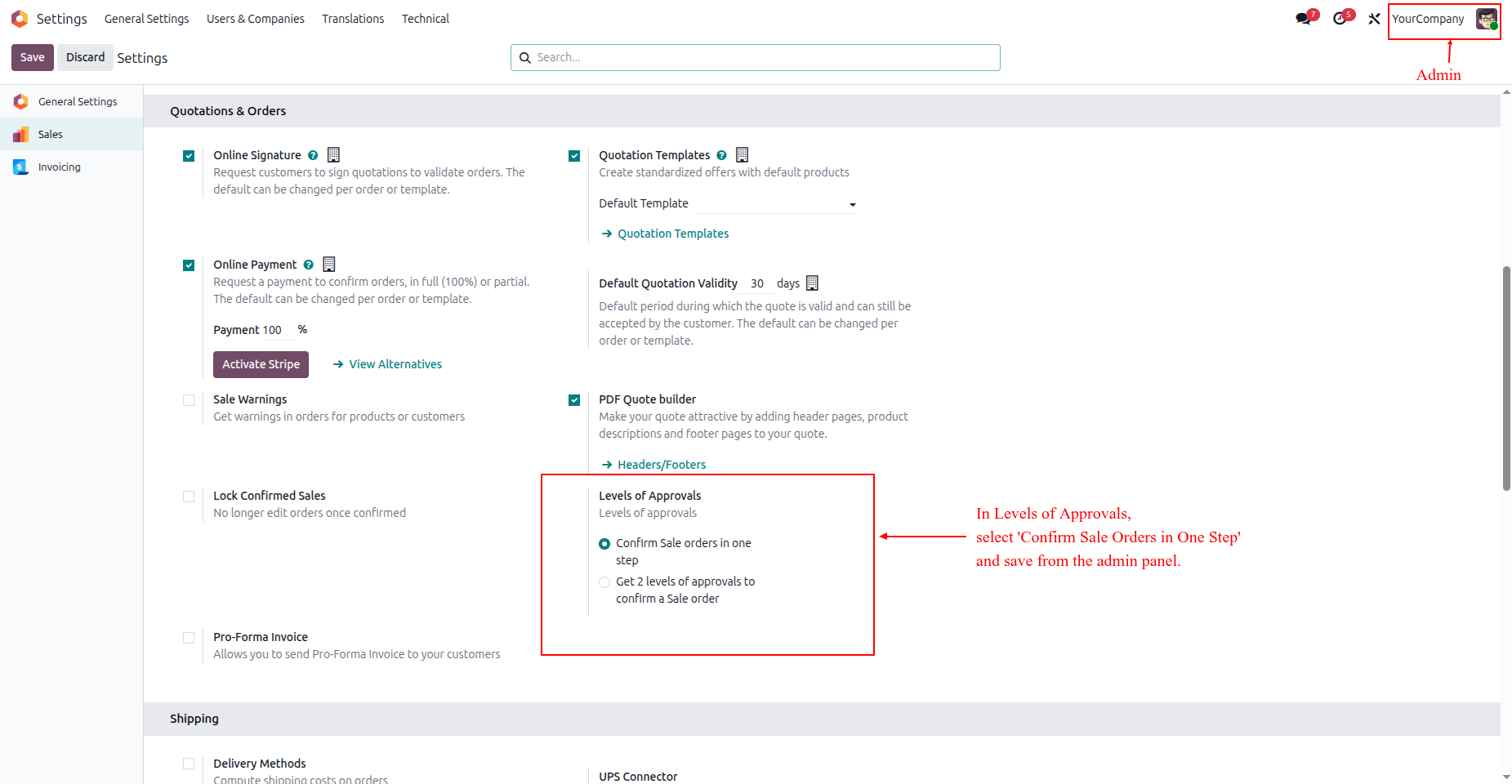
Task: Uncheck the PDF Quote builder checkbox
Action: tap(574, 399)
